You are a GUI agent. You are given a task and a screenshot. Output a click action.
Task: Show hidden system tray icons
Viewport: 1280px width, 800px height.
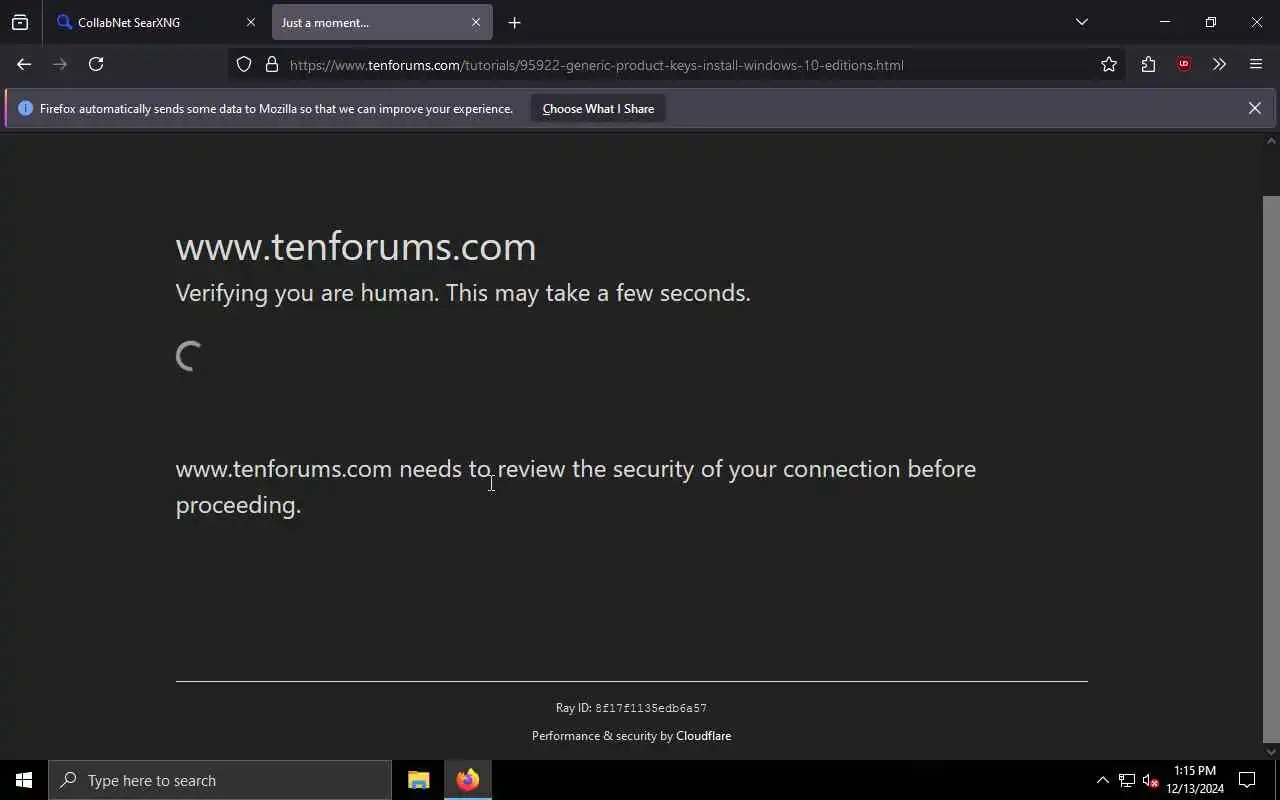pyautogui.click(x=1102, y=780)
